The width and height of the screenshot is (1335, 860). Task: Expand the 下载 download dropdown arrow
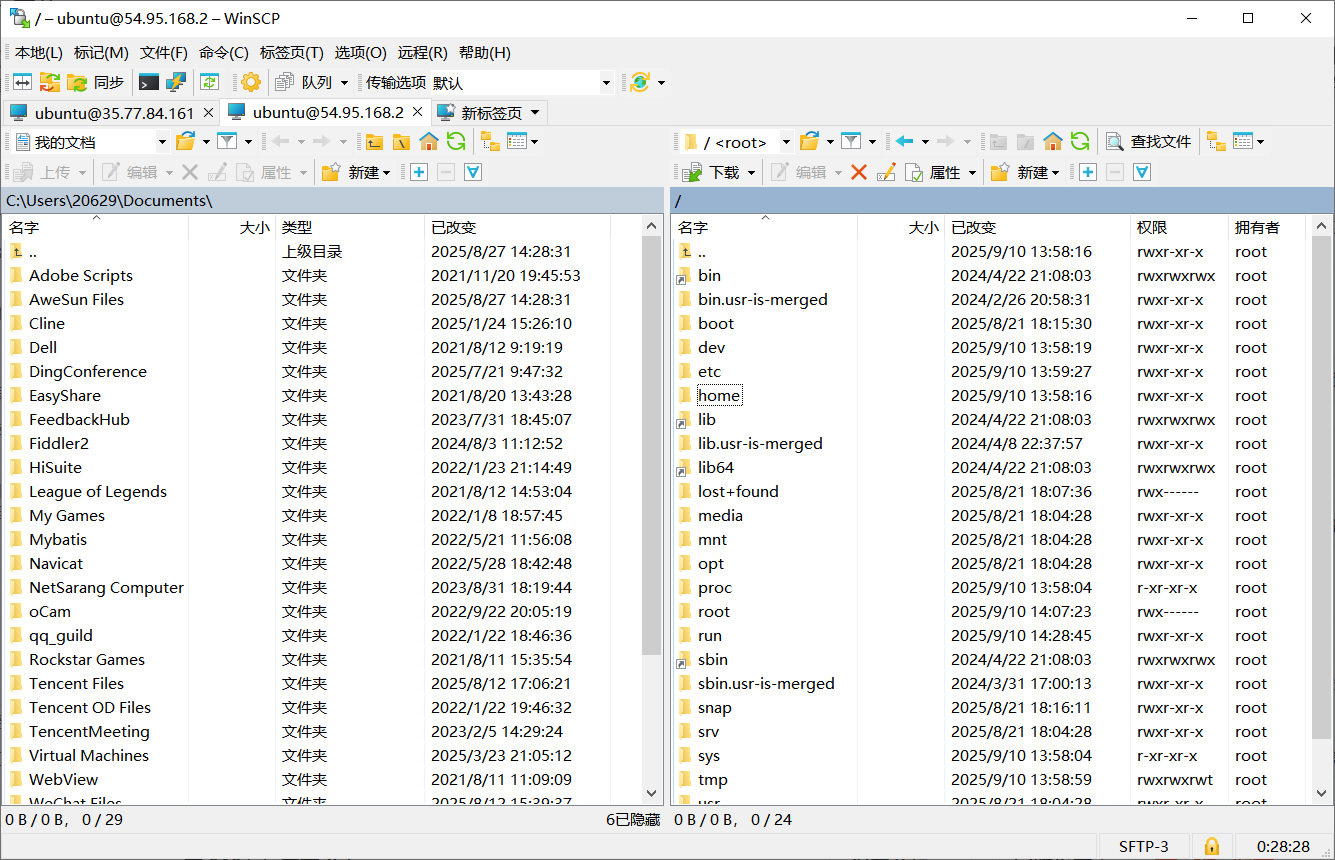[x=752, y=173]
